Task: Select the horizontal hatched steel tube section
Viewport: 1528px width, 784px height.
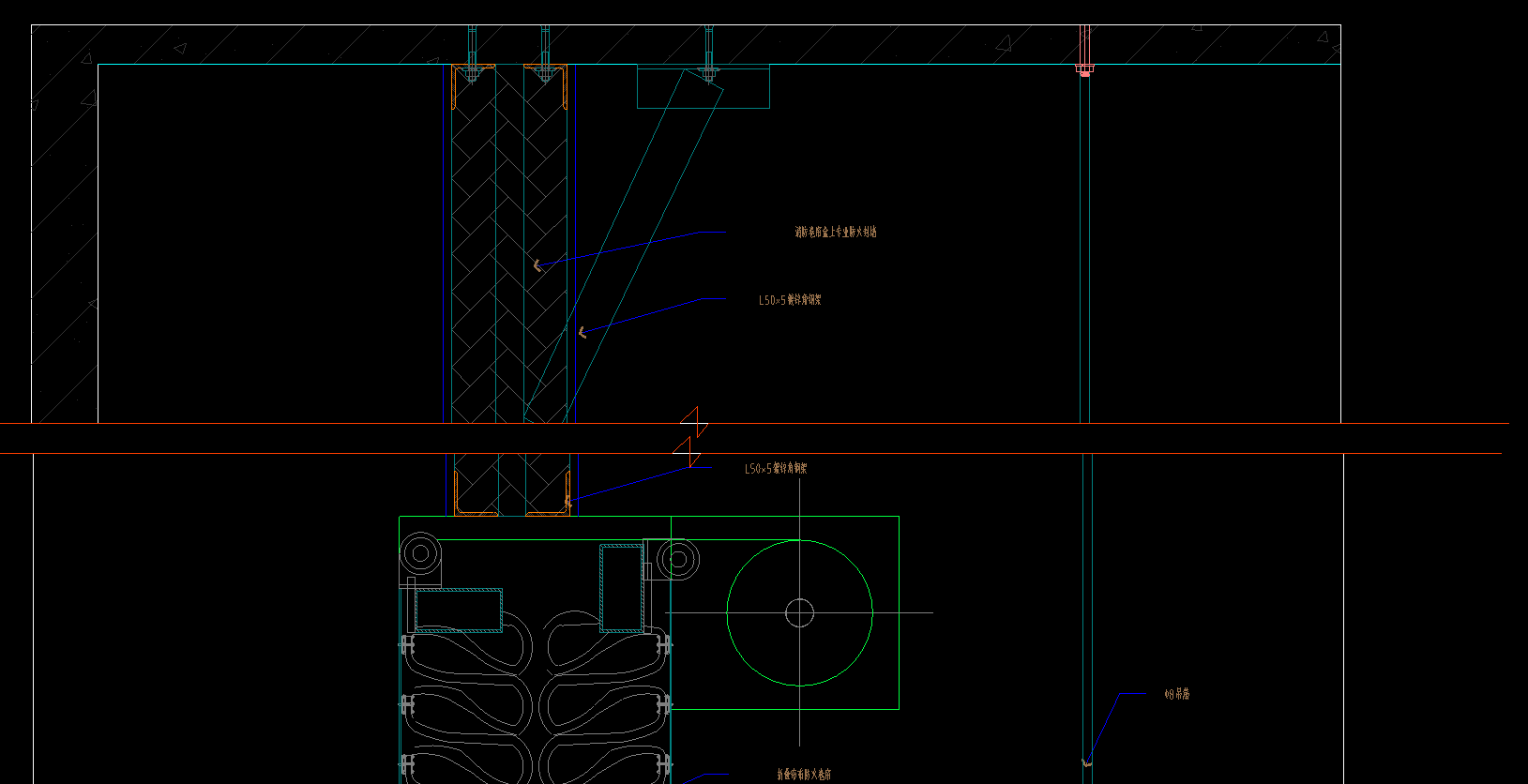Action: [459, 611]
